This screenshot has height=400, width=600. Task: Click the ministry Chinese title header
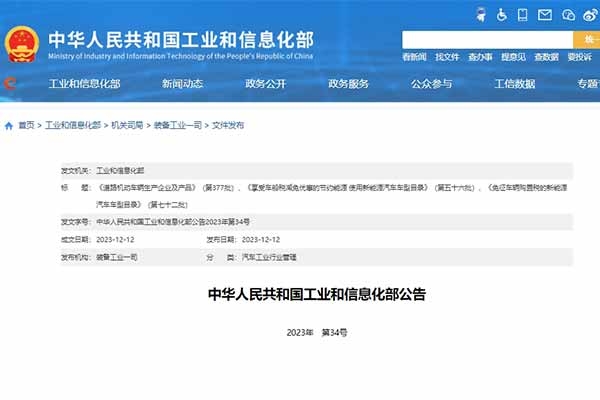point(181,40)
